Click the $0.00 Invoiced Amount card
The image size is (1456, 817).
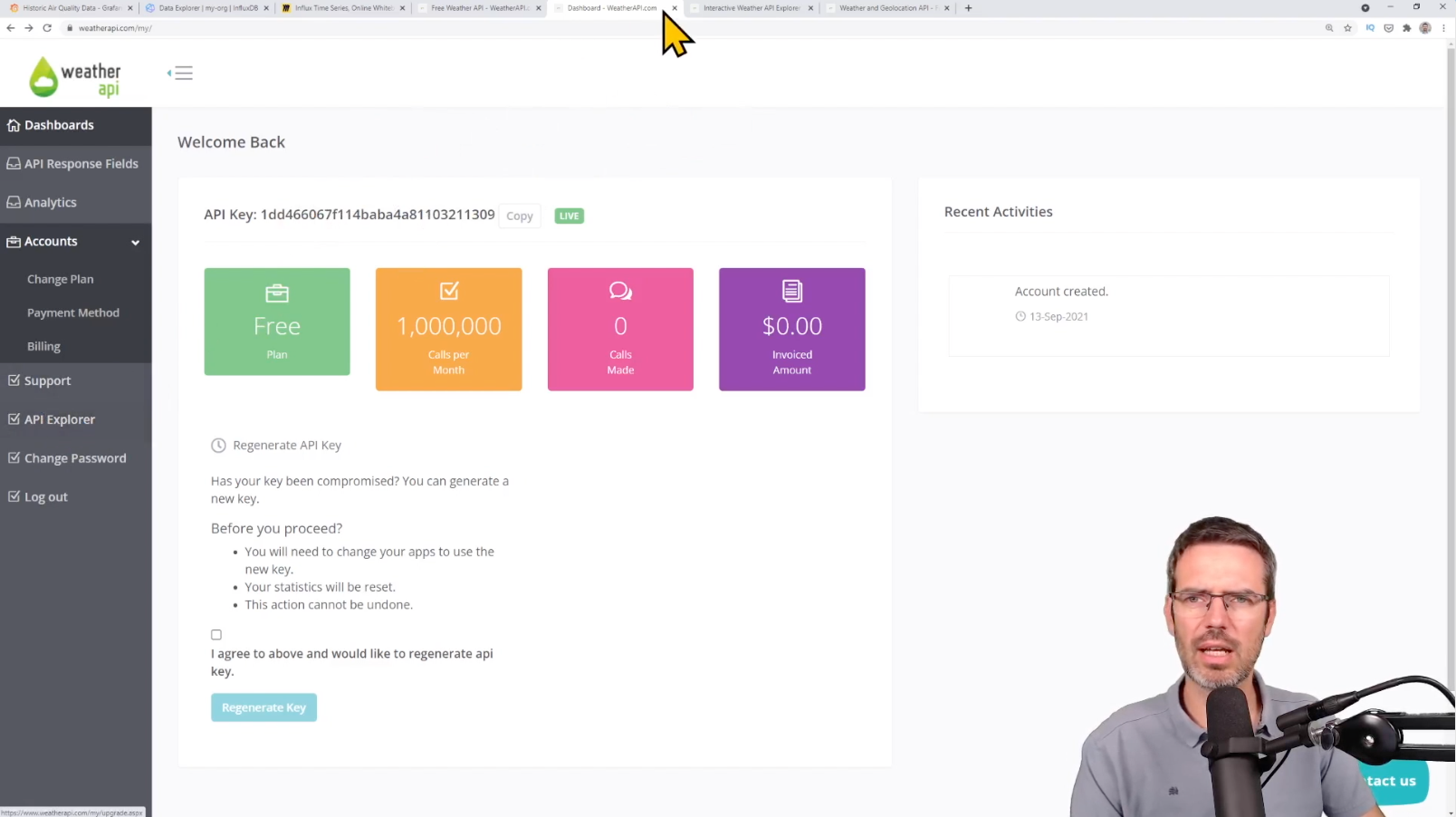click(792, 330)
